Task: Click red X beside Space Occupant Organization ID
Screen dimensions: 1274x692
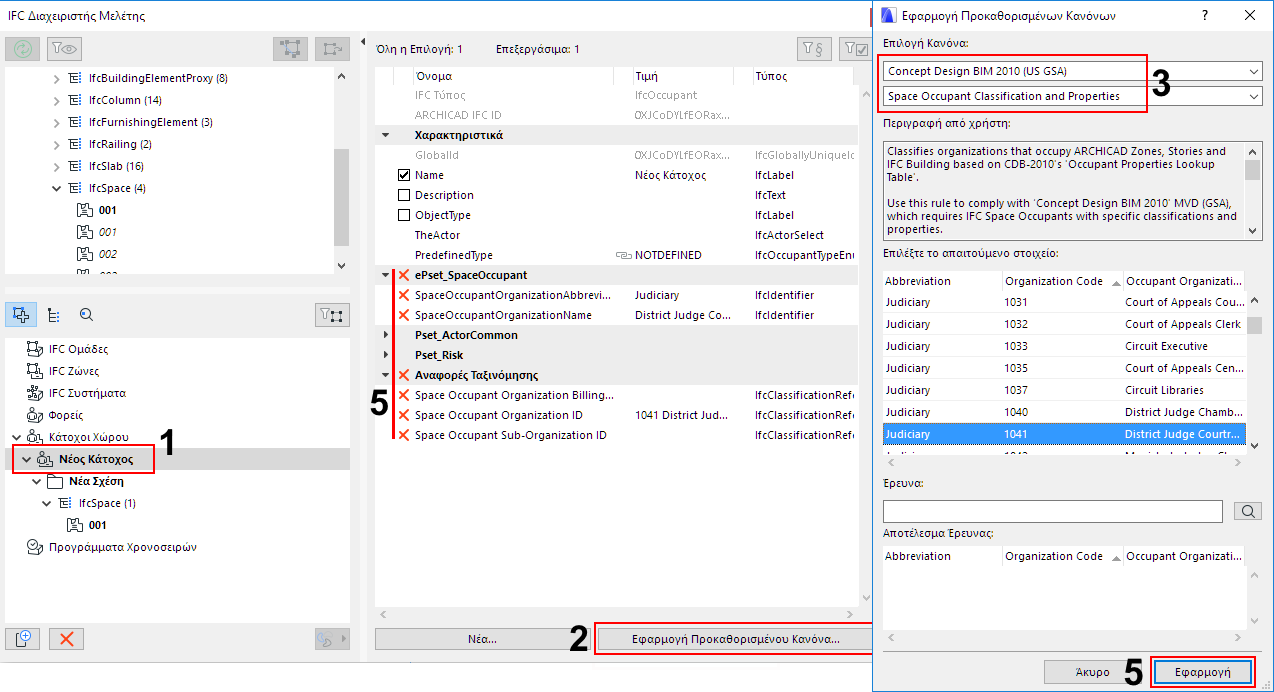Action: click(x=404, y=415)
